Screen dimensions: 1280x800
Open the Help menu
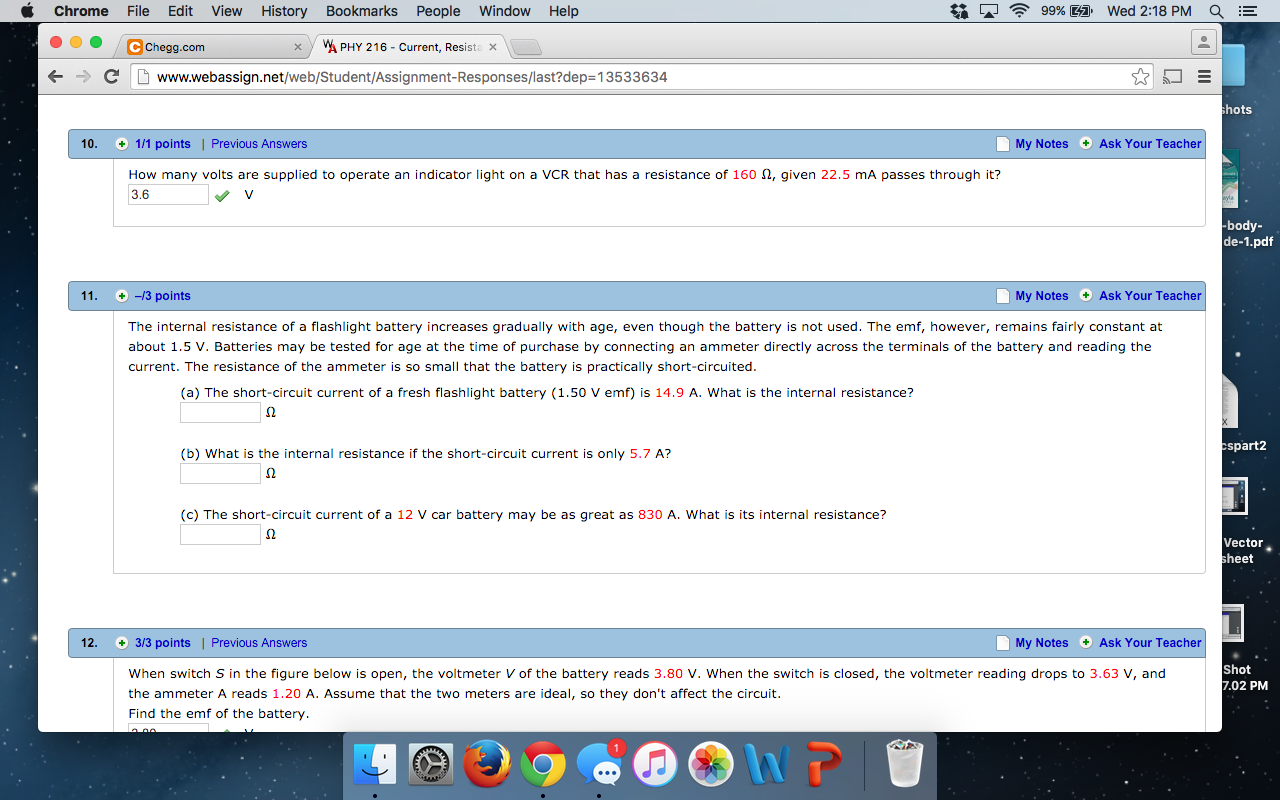click(x=564, y=11)
